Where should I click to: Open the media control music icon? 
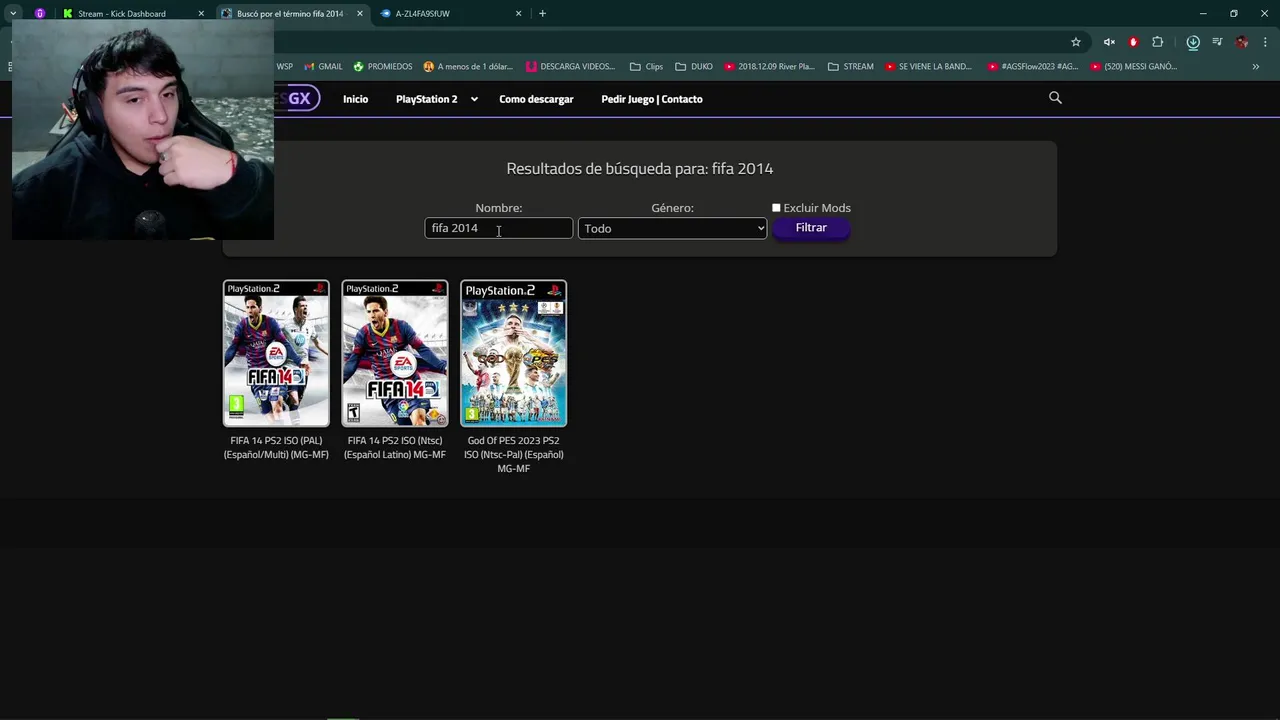pos(1217,42)
